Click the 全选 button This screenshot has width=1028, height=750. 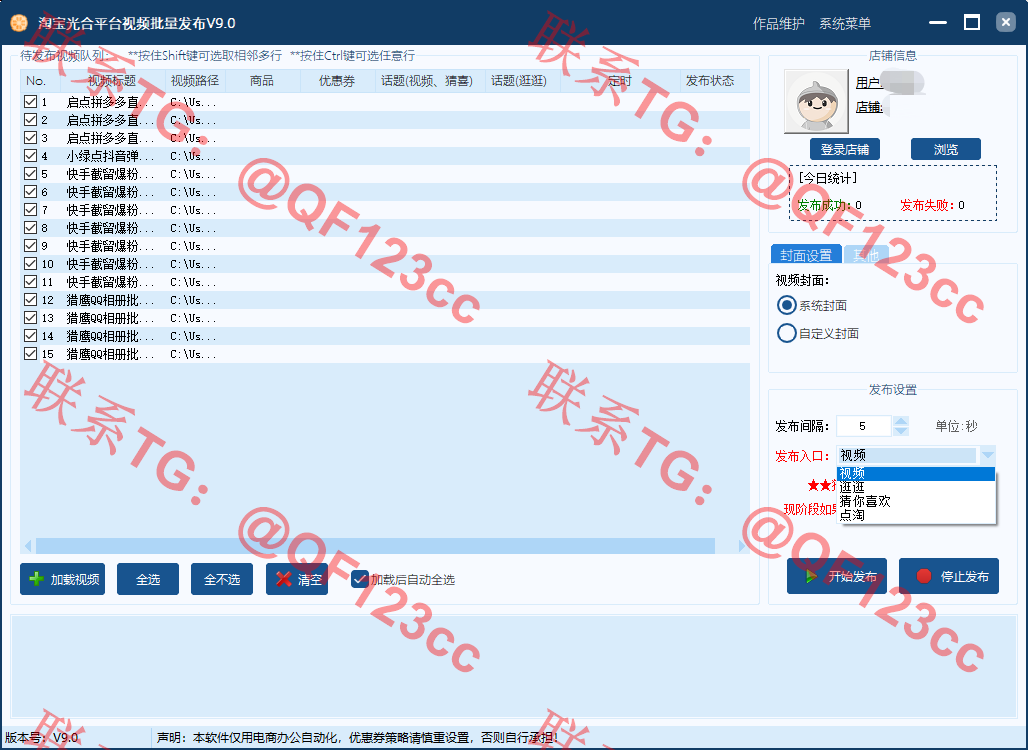pos(148,579)
